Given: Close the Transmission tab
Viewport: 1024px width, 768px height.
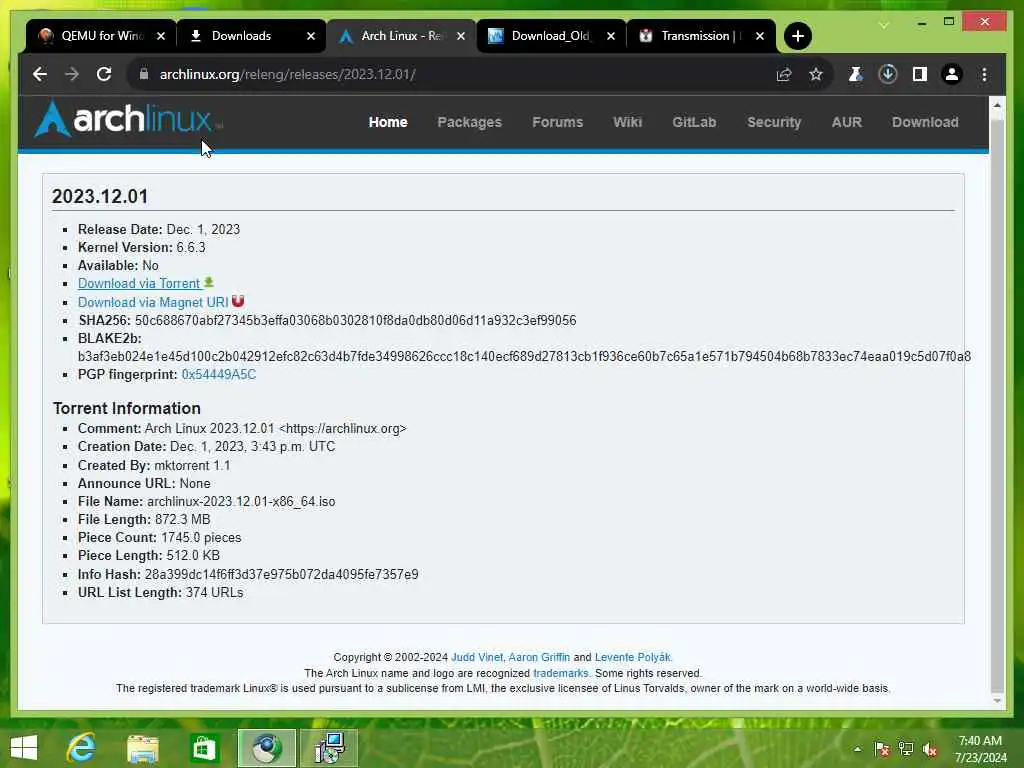Looking at the screenshot, I should point(760,36).
